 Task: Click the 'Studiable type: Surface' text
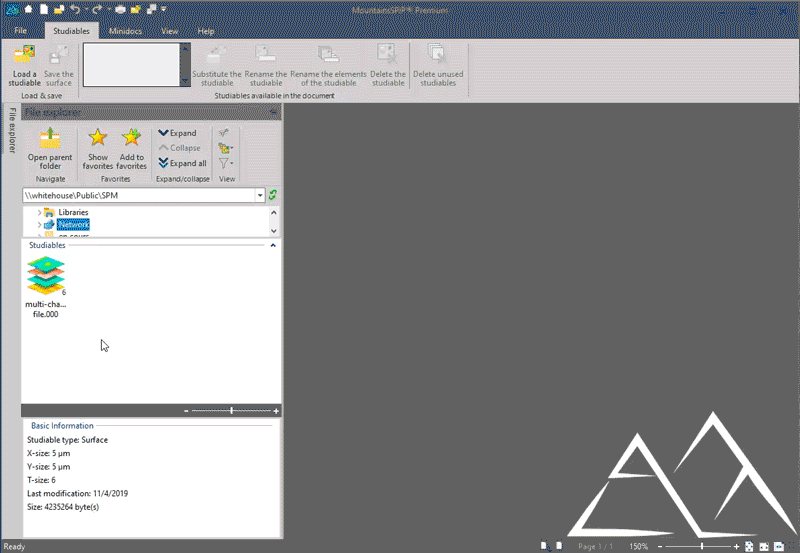[67, 440]
